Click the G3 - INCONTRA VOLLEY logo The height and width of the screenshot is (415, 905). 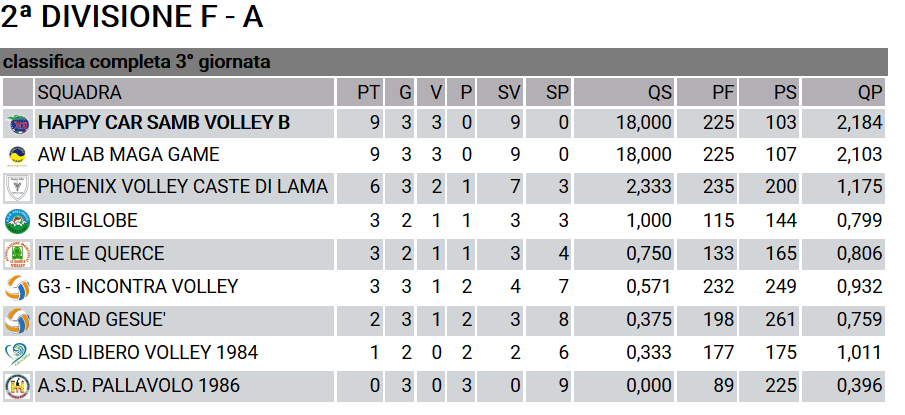point(17,287)
